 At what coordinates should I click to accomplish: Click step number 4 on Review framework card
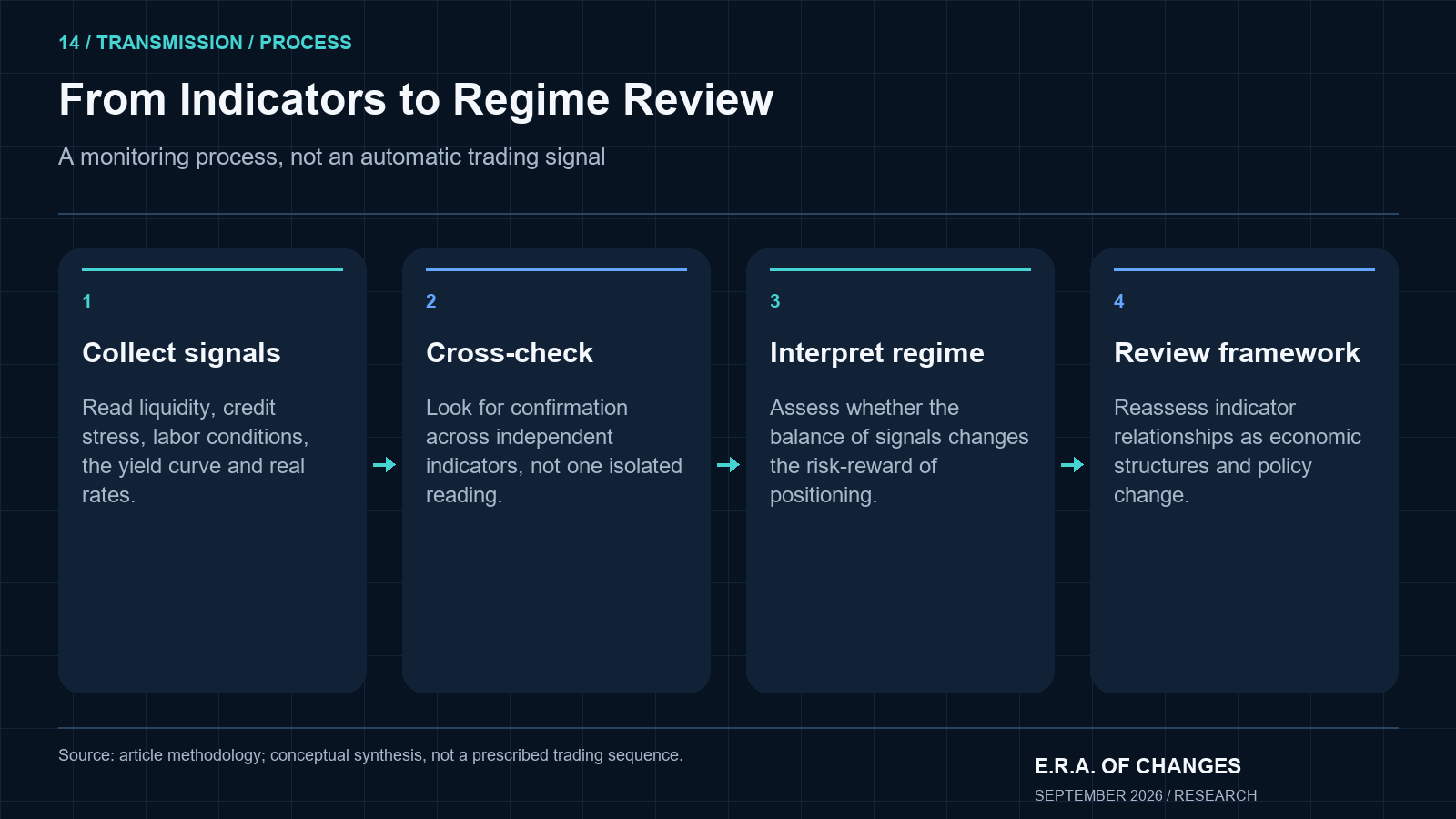pyautogui.click(x=1119, y=301)
